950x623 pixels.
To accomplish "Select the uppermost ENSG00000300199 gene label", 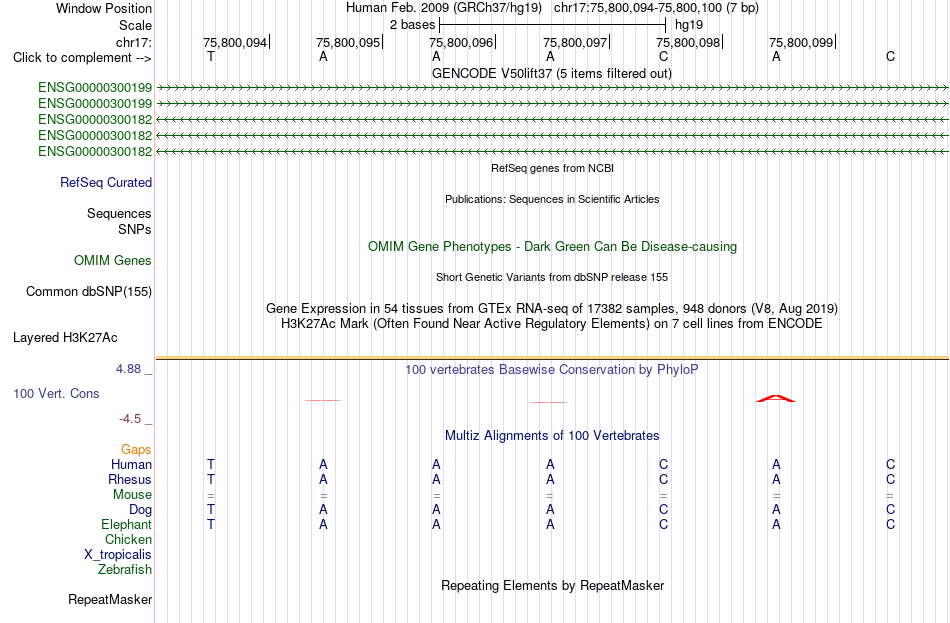I will pos(95,87).
